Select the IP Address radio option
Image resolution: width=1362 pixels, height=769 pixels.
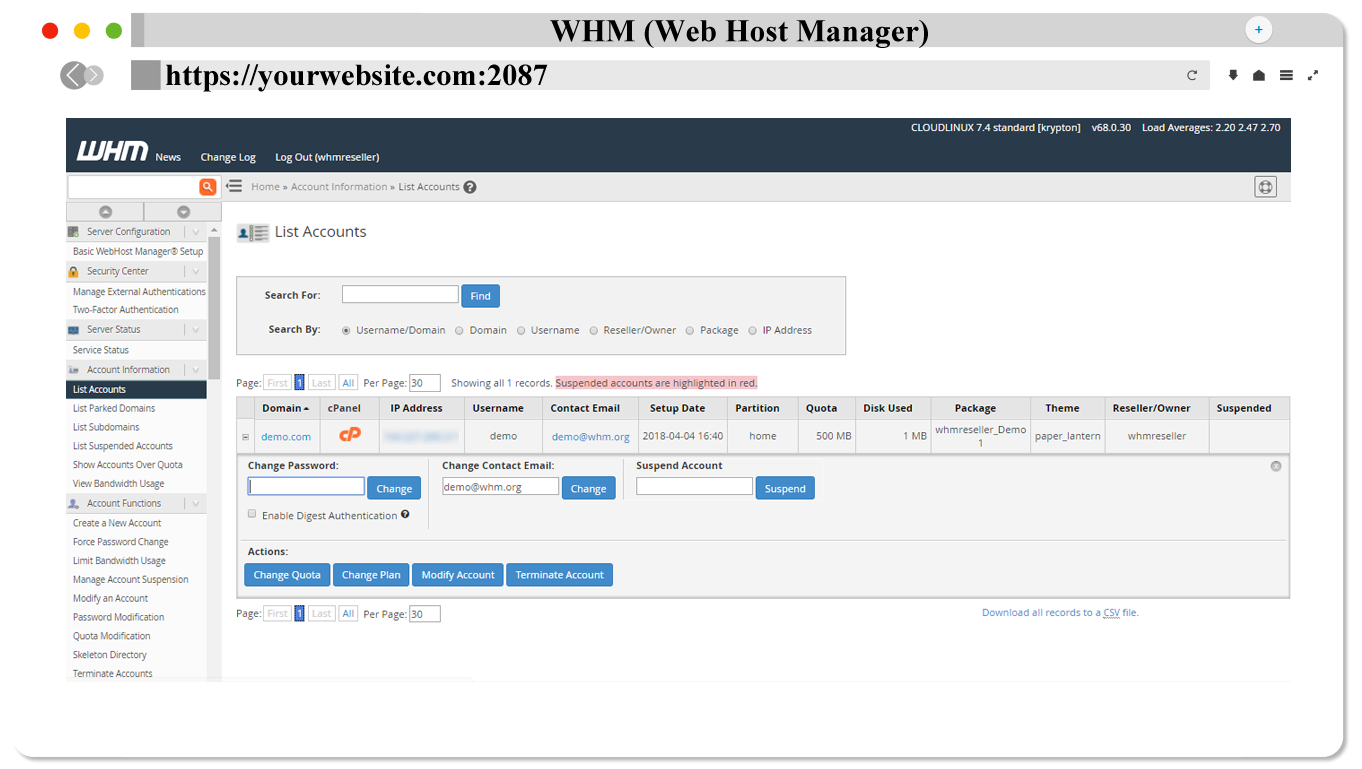[x=753, y=330]
